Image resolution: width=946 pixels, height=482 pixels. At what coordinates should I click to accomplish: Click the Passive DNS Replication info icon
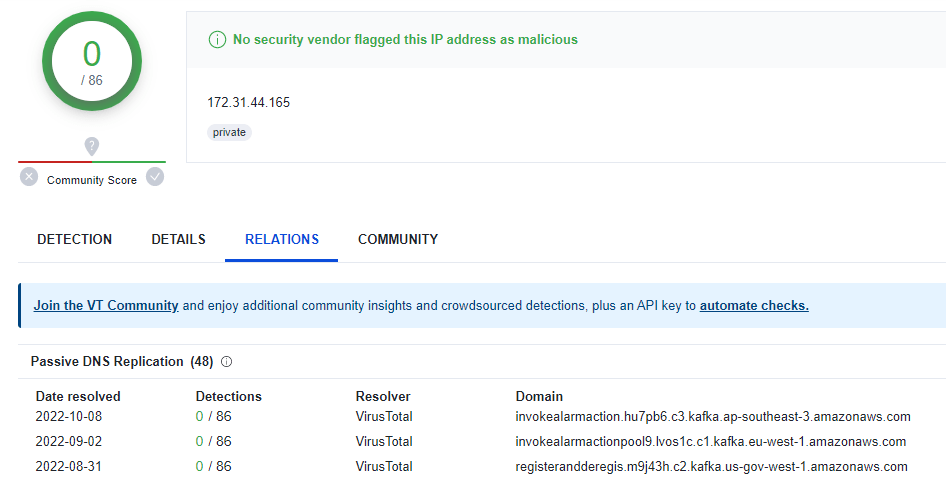[227, 362]
